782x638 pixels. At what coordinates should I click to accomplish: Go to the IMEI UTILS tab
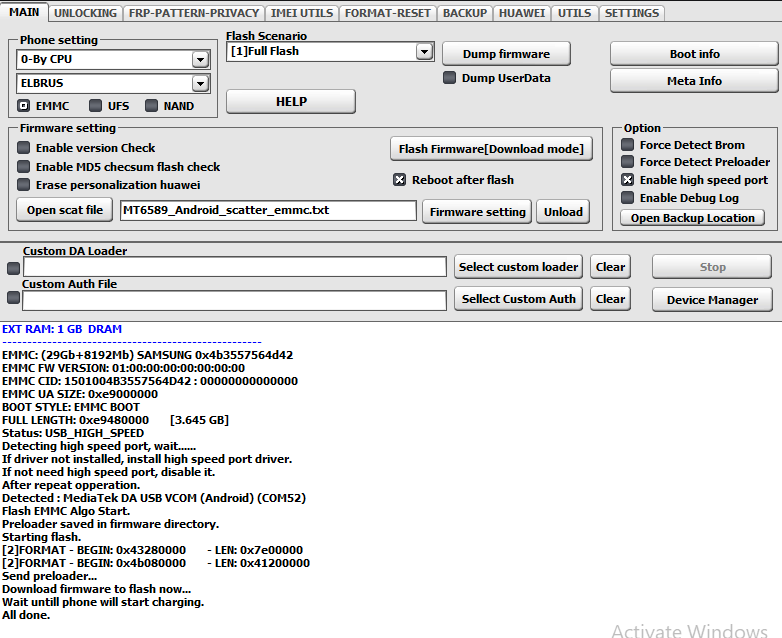click(302, 13)
